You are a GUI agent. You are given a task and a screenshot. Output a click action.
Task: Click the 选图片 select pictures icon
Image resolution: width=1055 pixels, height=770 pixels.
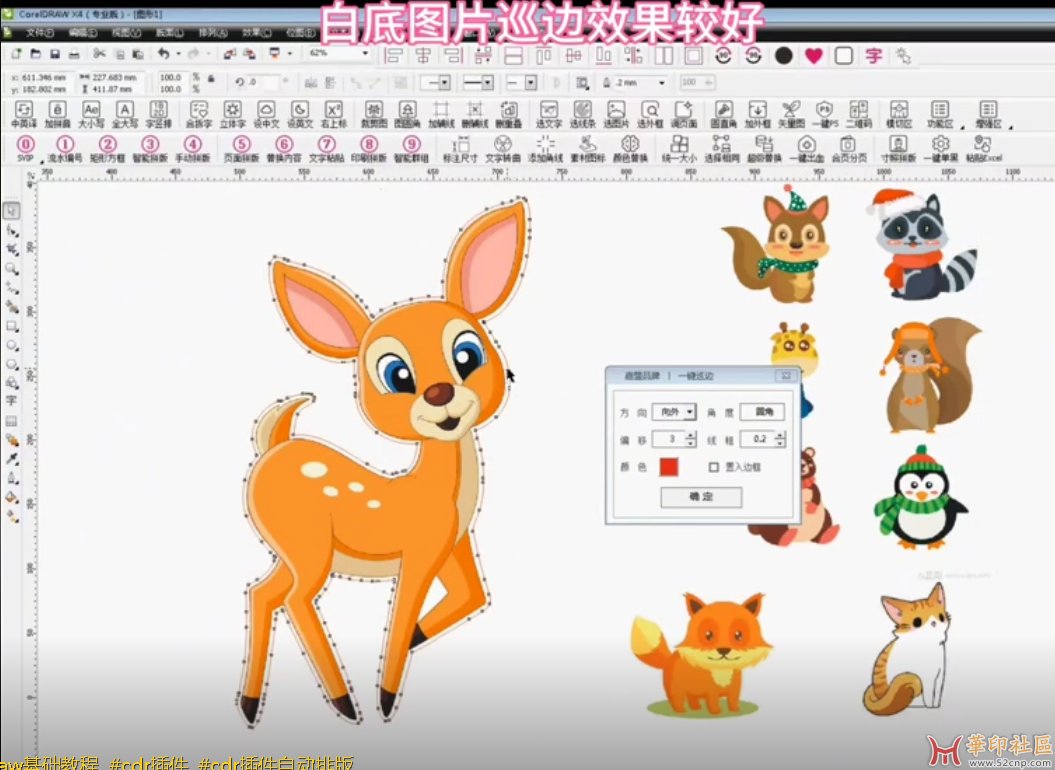pyautogui.click(x=616, y=114)
